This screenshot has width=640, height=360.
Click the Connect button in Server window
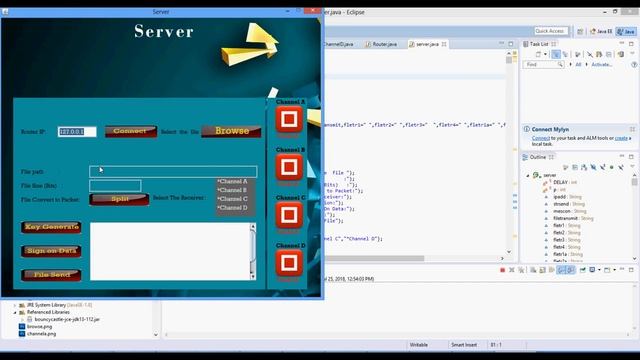coord(131,131)
